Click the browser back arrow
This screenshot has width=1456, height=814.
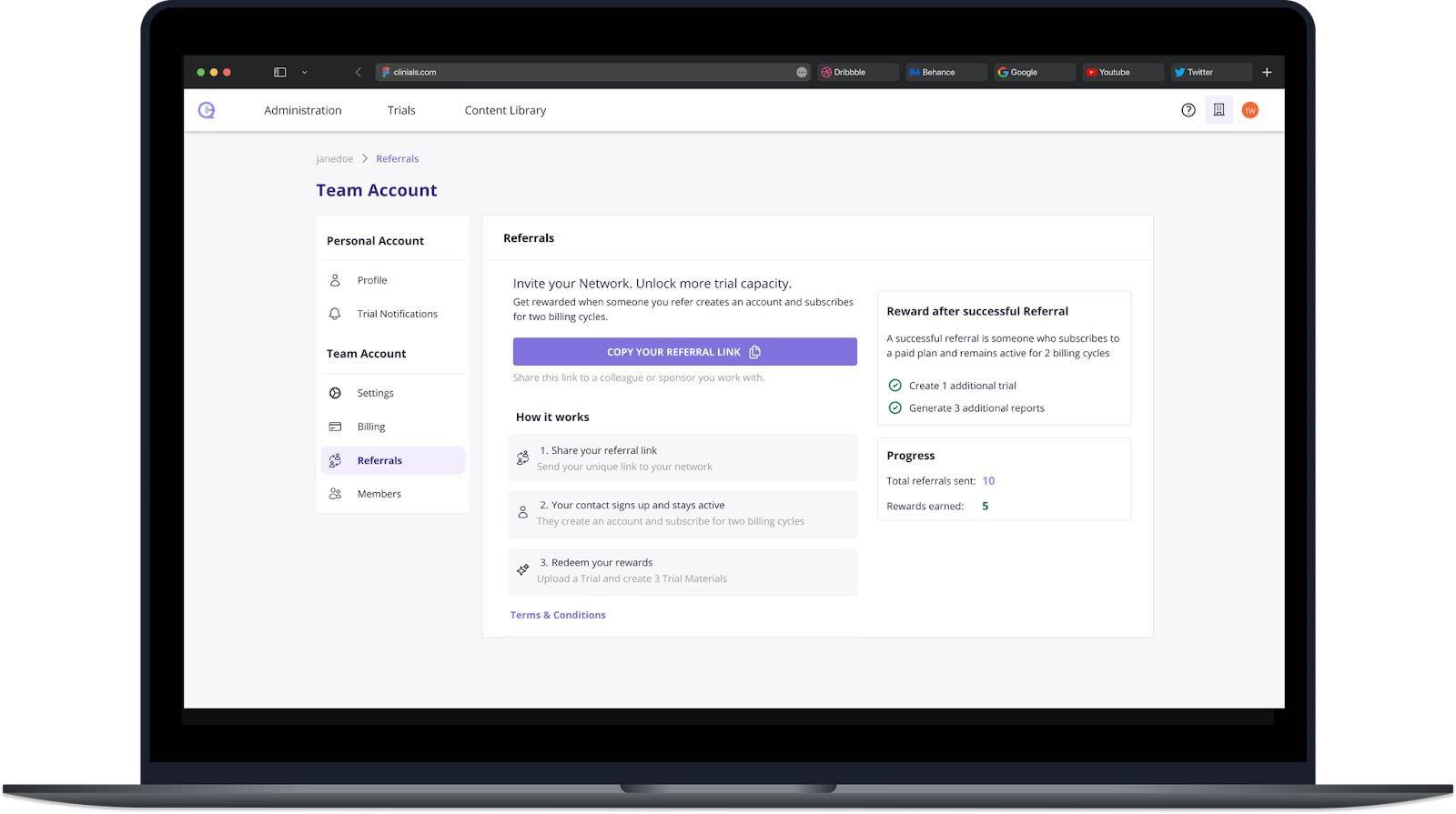358,72
